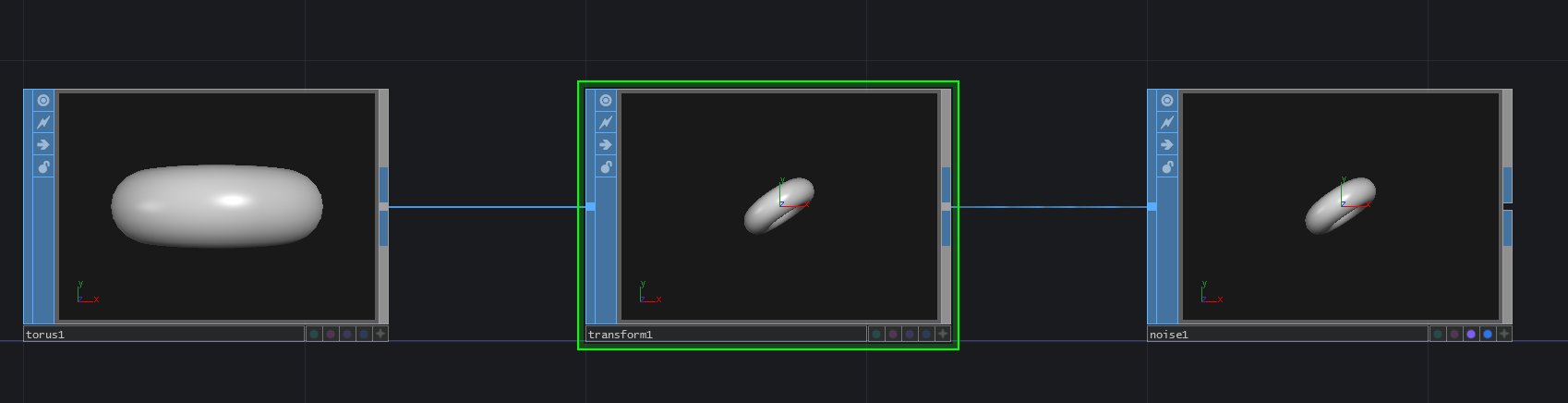1568x403 pixels.
Task: Click the bypass arrow icon on torus1
Action: pyautogui.click(x=43, y=144)
